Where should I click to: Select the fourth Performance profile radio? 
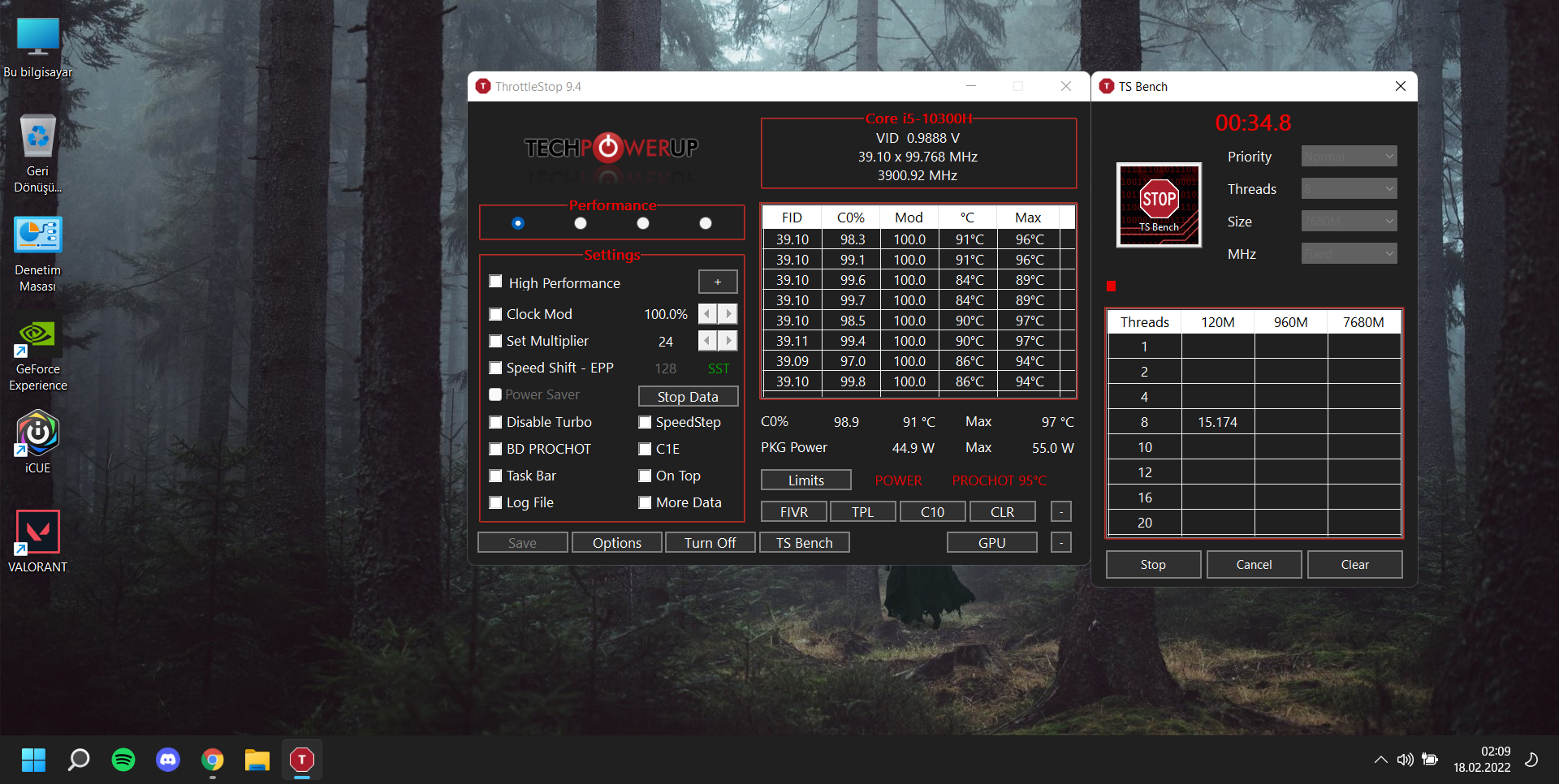706,223
